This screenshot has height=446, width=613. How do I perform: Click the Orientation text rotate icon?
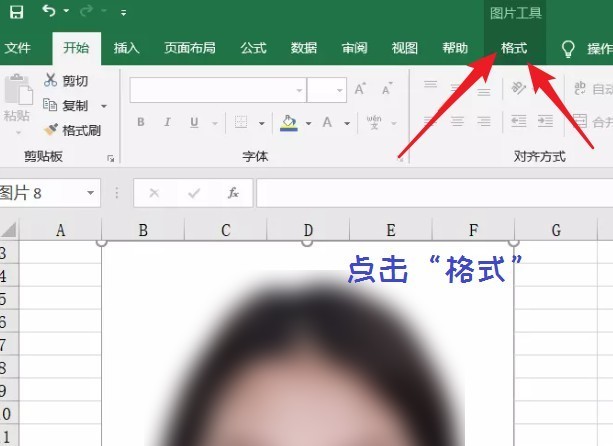click(519, 88)
